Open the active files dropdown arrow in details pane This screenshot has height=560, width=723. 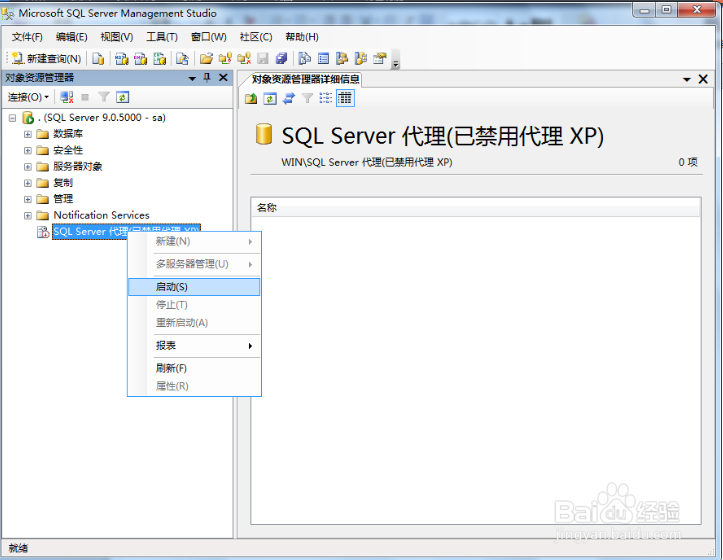point(687,80)
